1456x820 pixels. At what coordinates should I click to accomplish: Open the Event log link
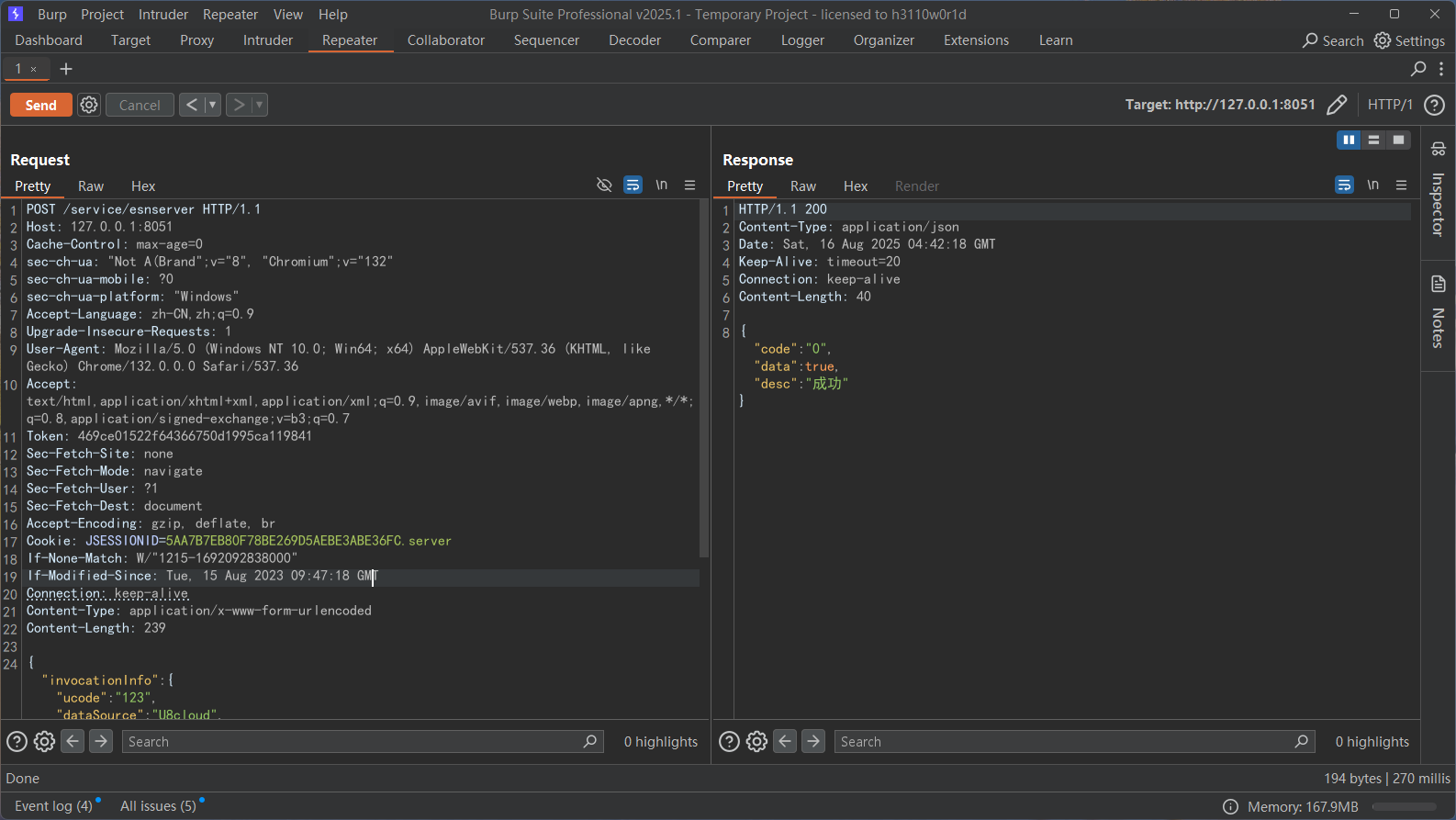(53, 806)
